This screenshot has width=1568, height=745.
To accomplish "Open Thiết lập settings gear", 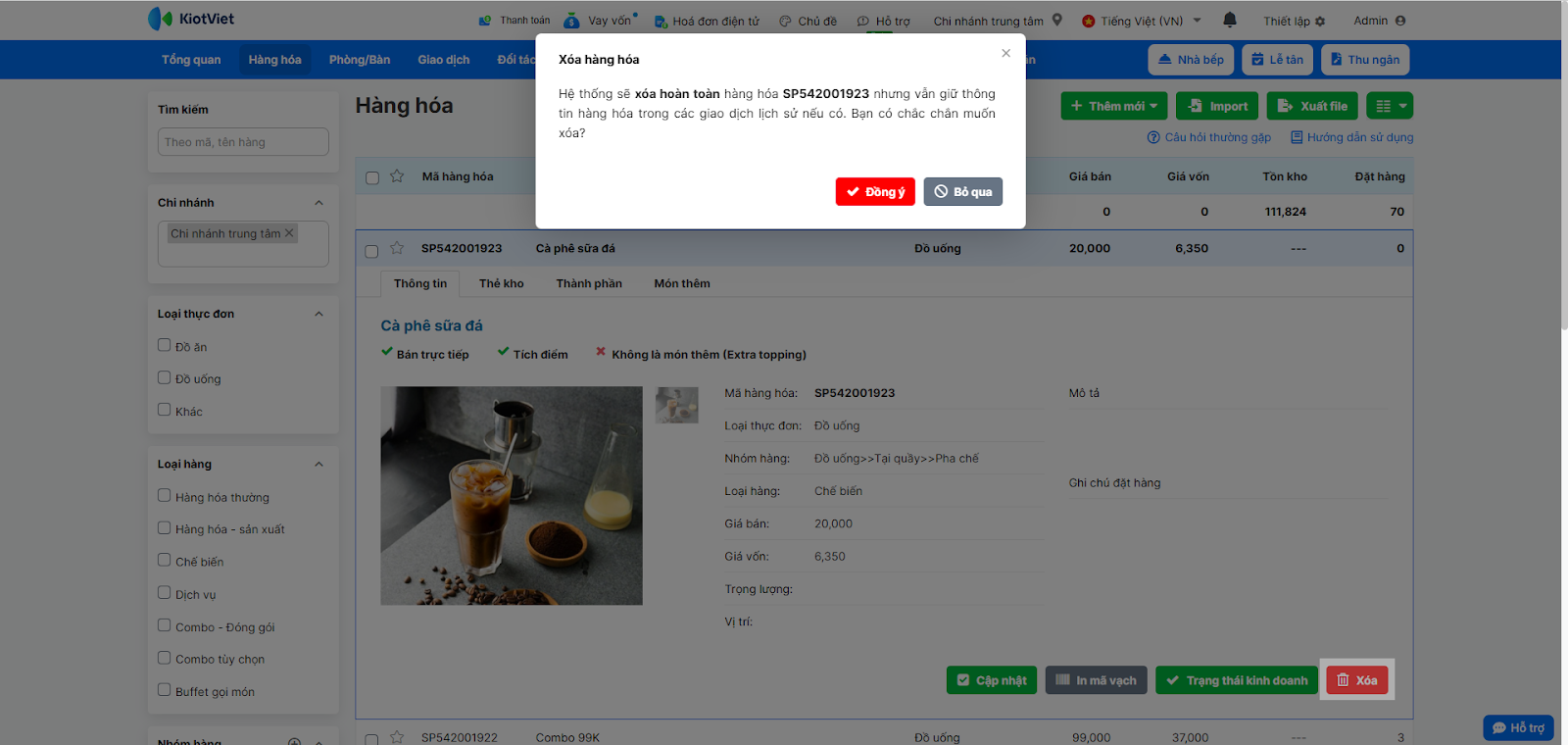I will pos(1294,21).
